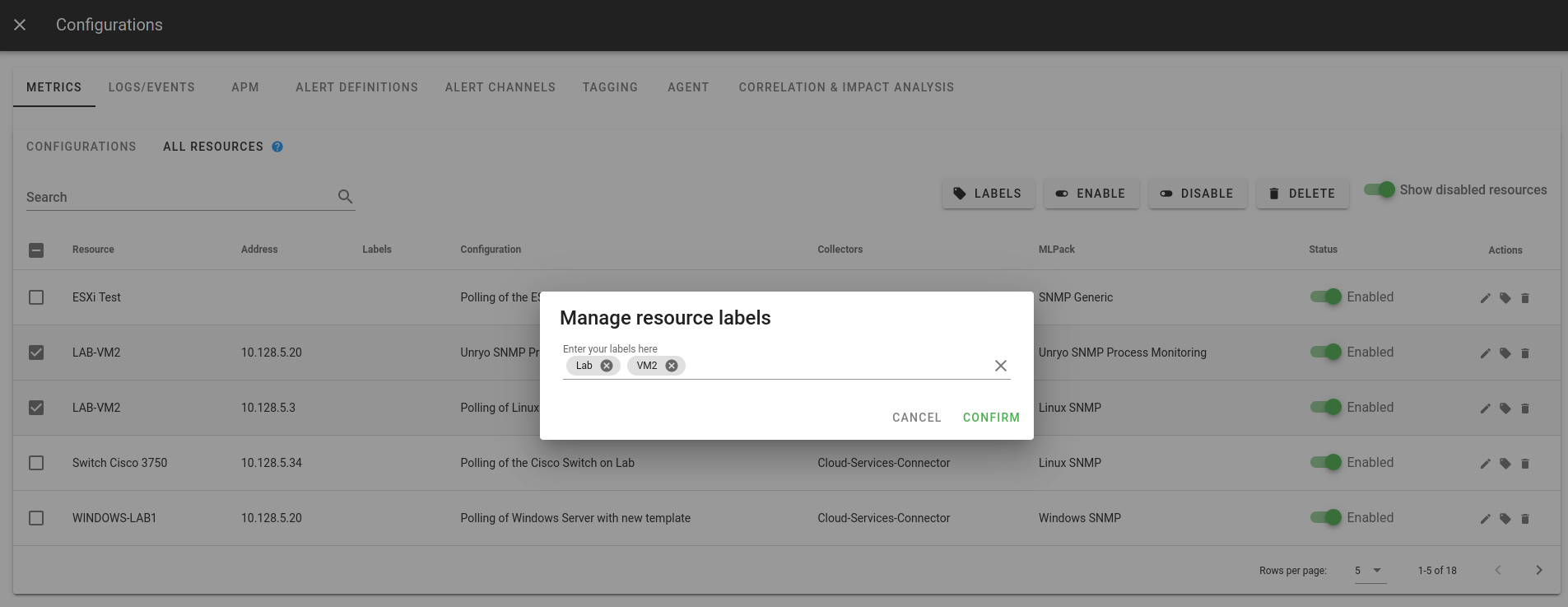This screenshot has width=1568, height=607.
Task: Tag LAB-VM2 at 10.128.5.20
Action: coord(1505,353)
